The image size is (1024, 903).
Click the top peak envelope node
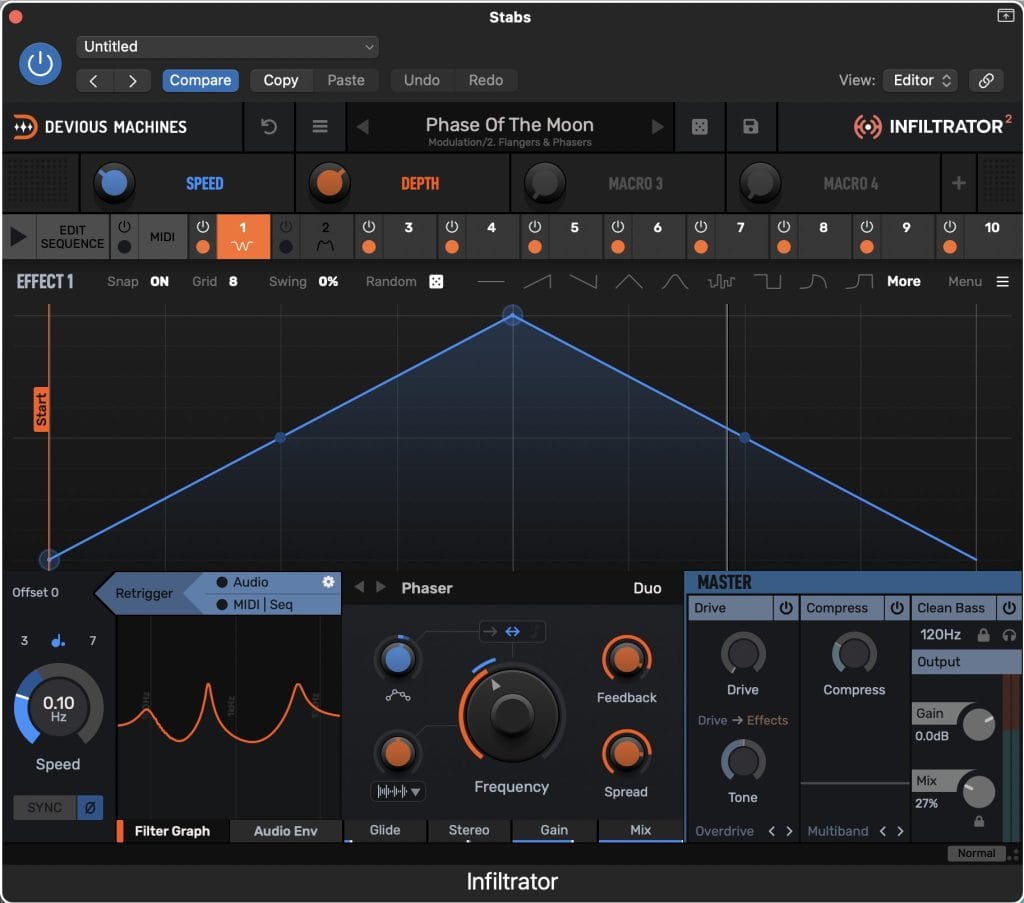[x=513, y=316]
